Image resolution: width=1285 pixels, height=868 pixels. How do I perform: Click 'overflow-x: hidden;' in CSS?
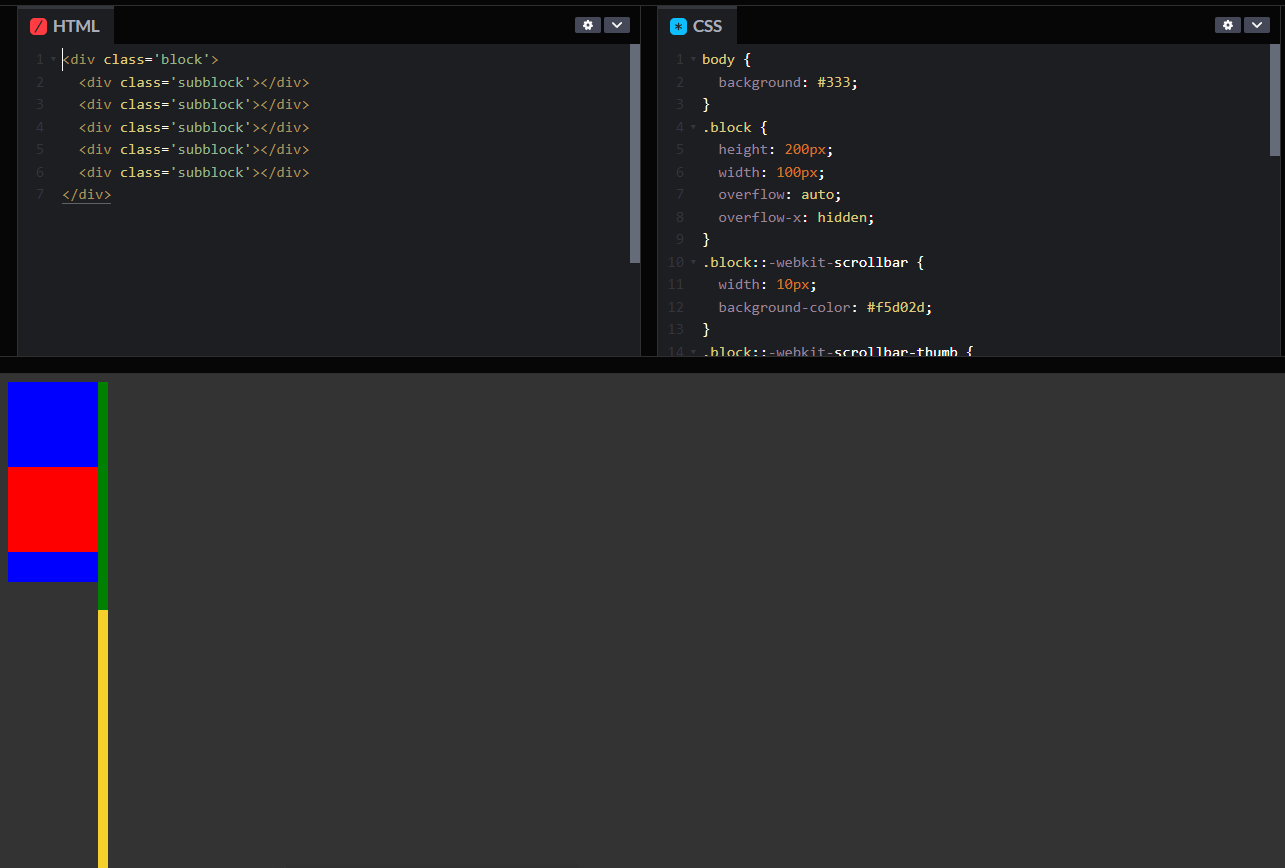tap(796, 217)
